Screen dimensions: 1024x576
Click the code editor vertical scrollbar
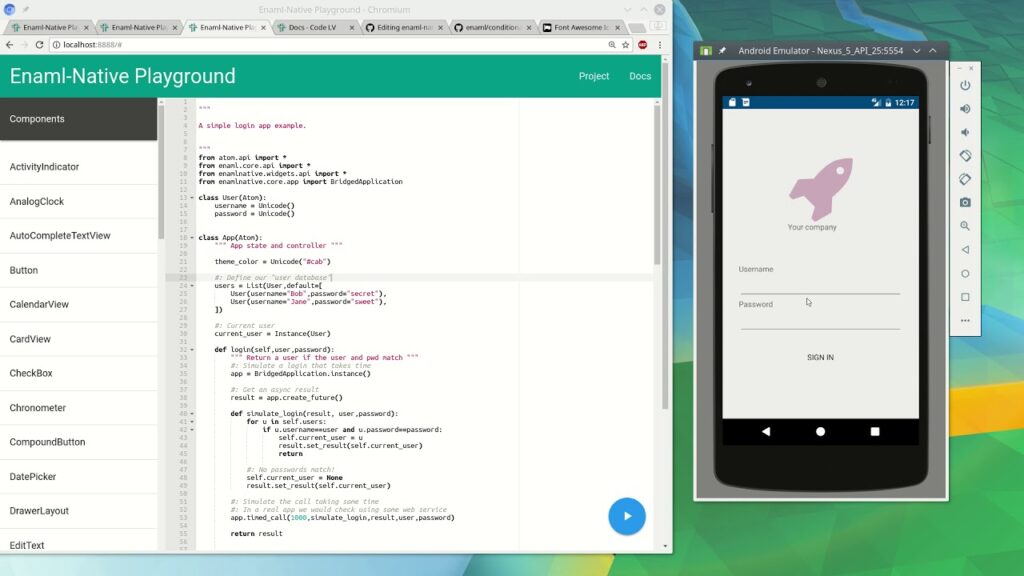[x=656, y=183]
